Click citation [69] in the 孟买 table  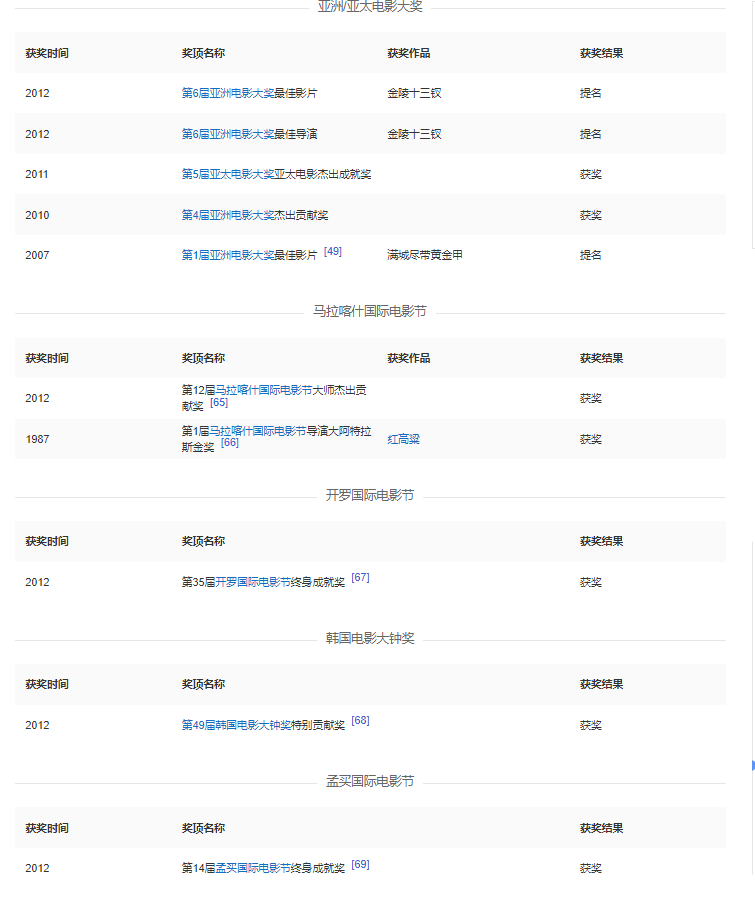click(360, 864)
